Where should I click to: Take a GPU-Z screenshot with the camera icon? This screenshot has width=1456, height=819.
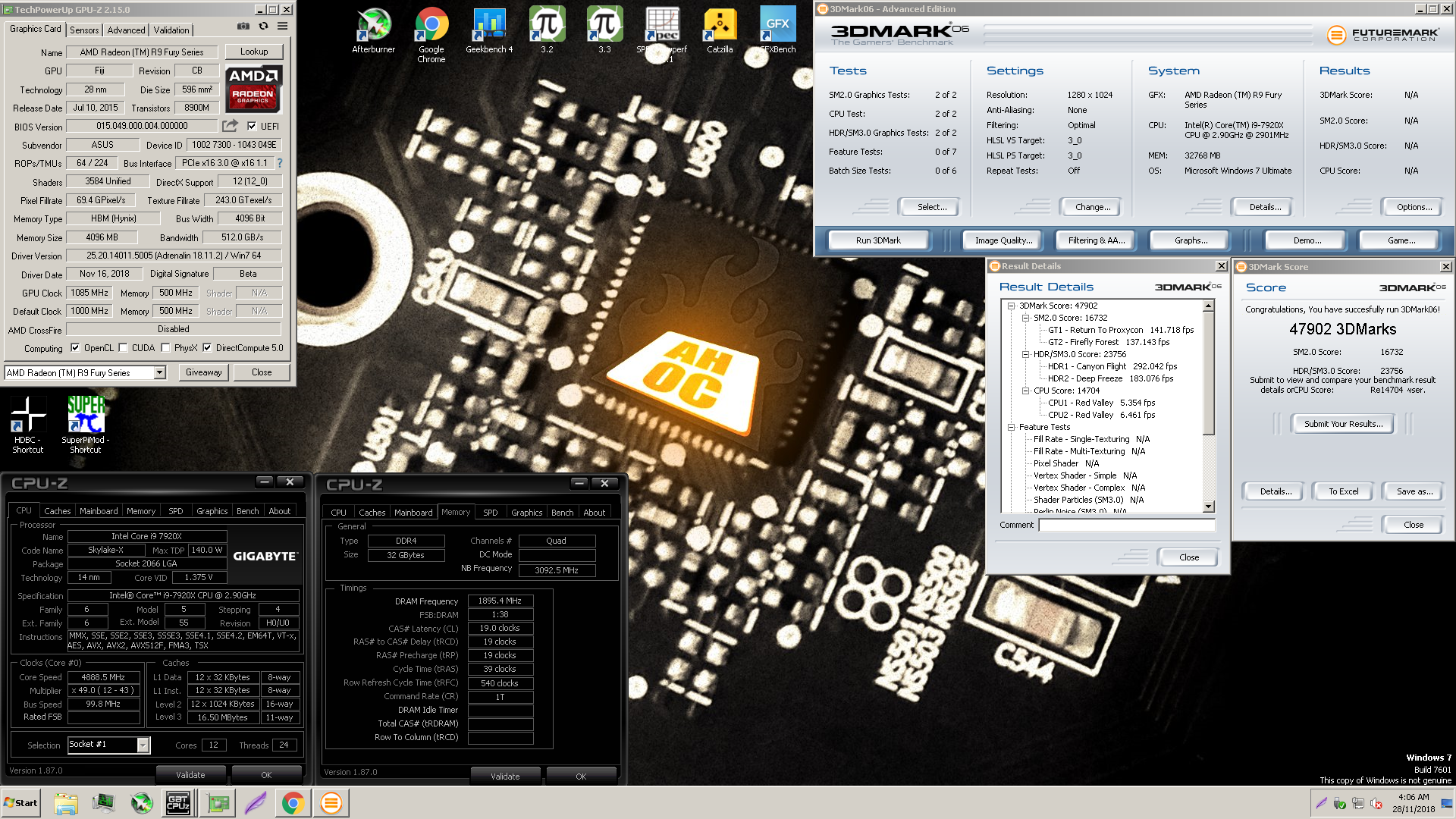coord(243,27)
